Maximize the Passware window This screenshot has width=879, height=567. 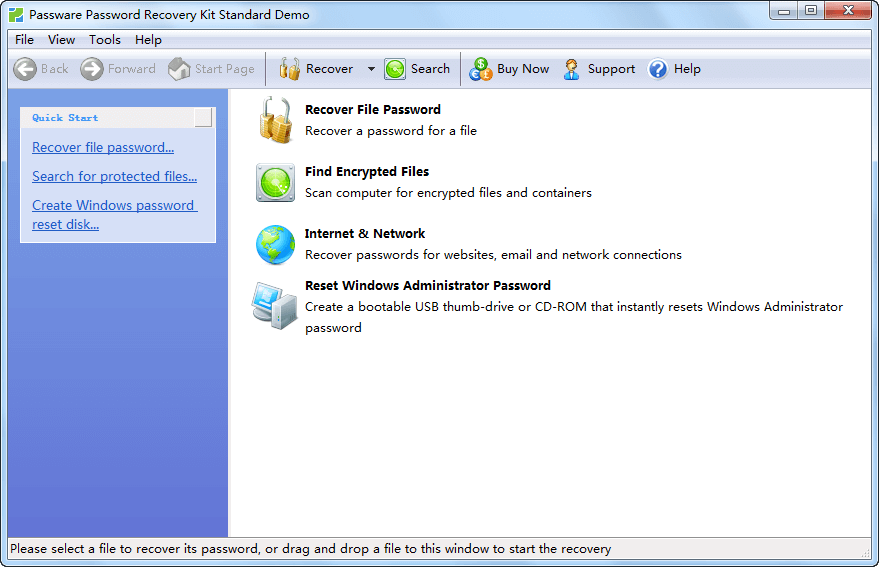coord(811,10)
